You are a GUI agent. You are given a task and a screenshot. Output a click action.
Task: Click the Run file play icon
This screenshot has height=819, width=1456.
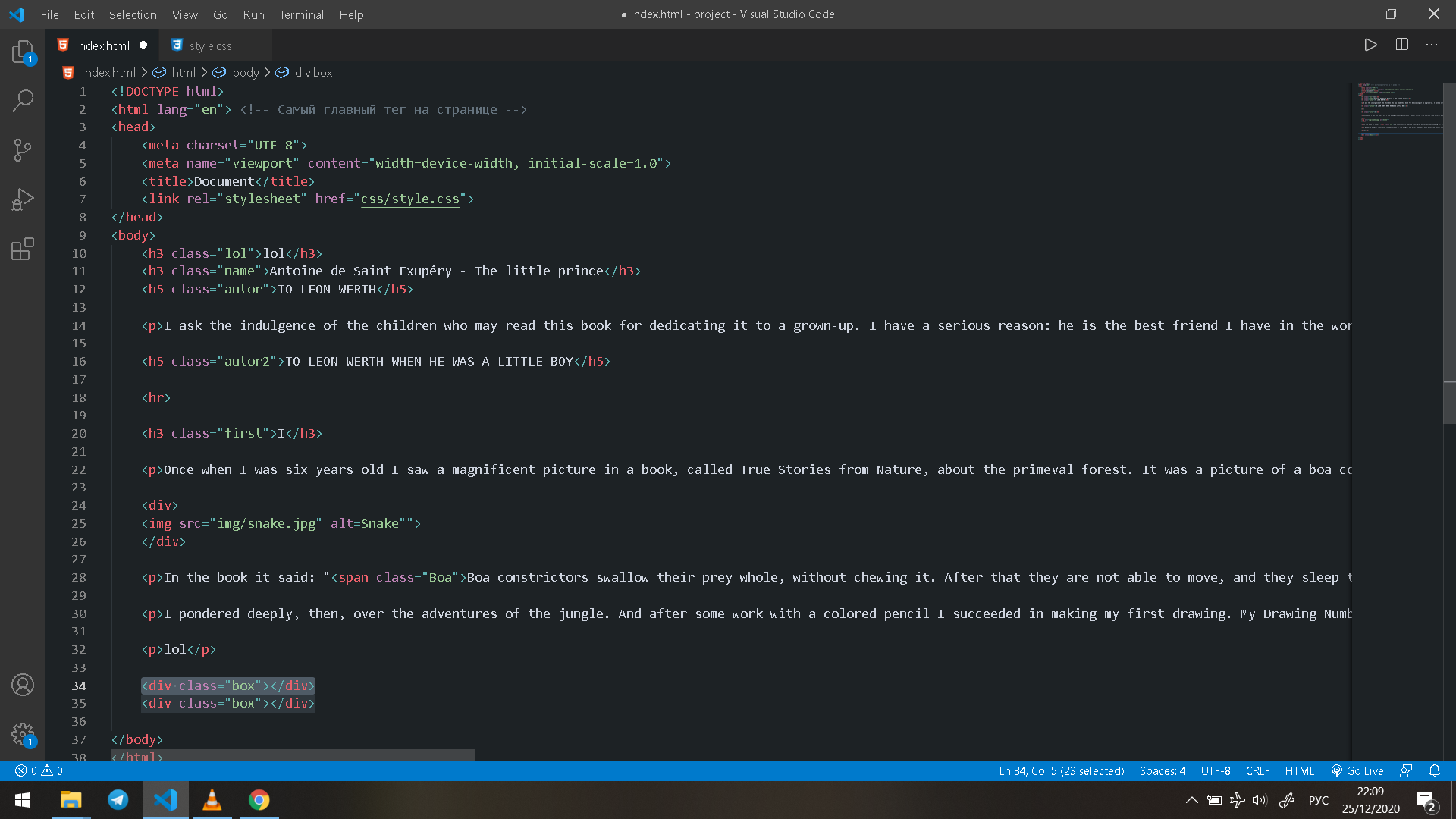(x=1370, y=45)
